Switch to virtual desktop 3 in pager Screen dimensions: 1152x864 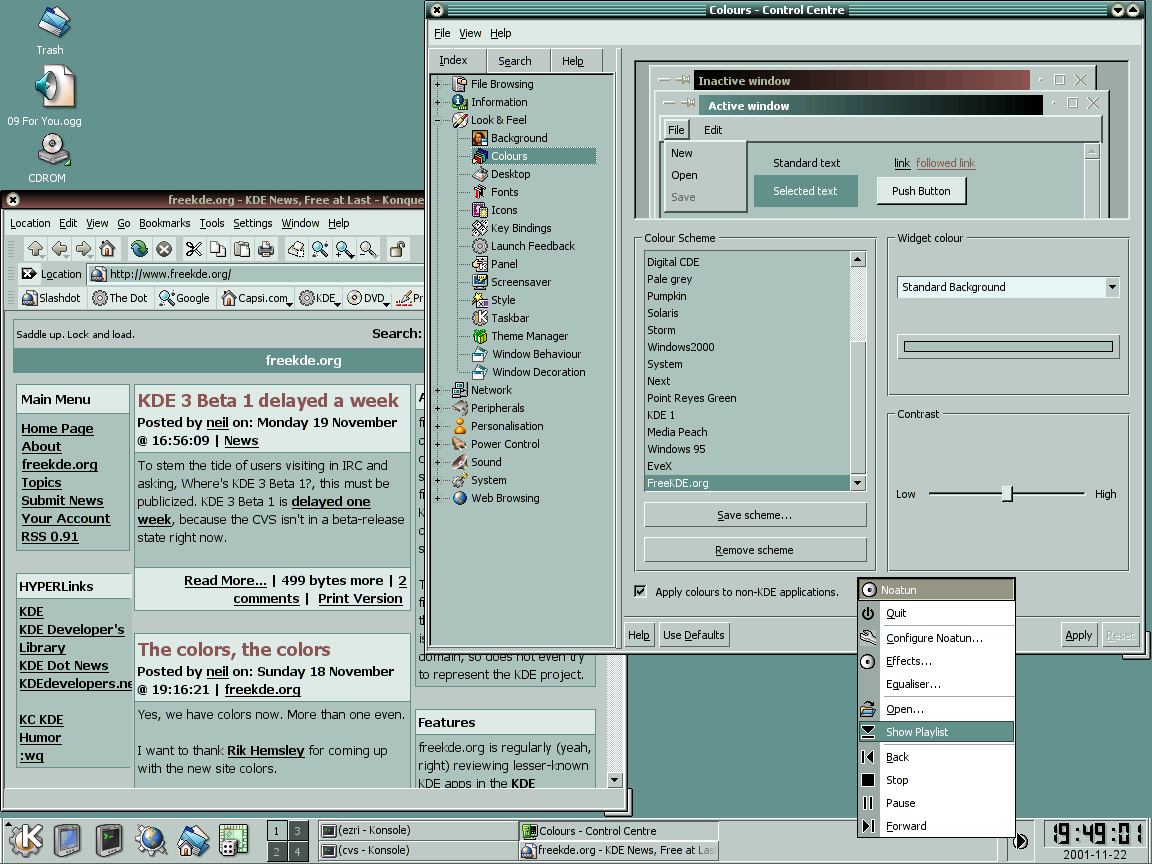(298, 831)
